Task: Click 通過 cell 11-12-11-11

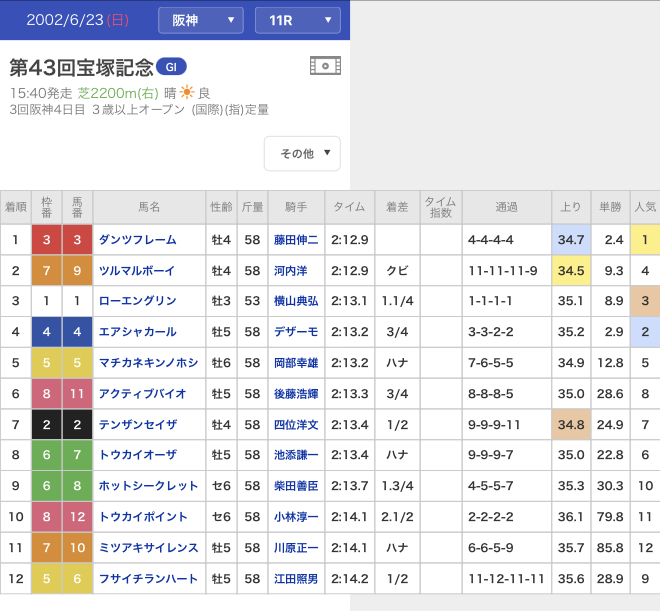Action: [506, 579]
